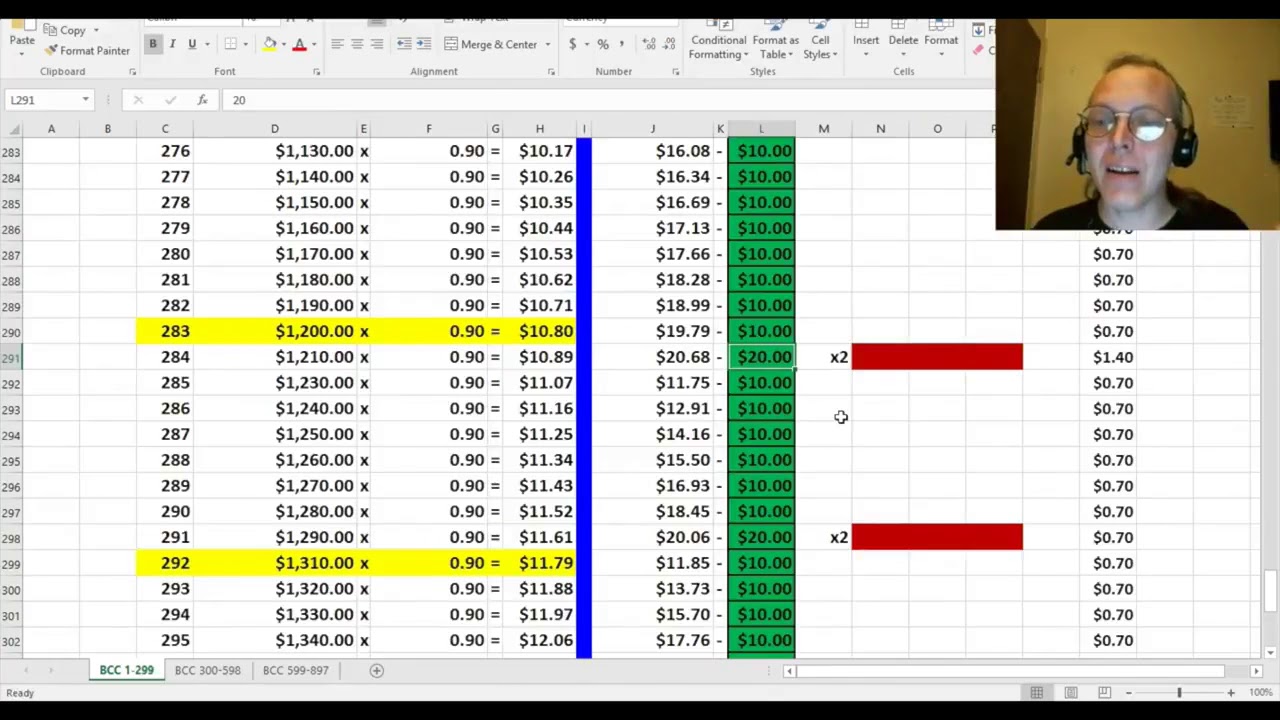Screen dimensions: 1280x720
Task: Open Merge & Center dropdown arrow
Action: (x=547, y=44)
